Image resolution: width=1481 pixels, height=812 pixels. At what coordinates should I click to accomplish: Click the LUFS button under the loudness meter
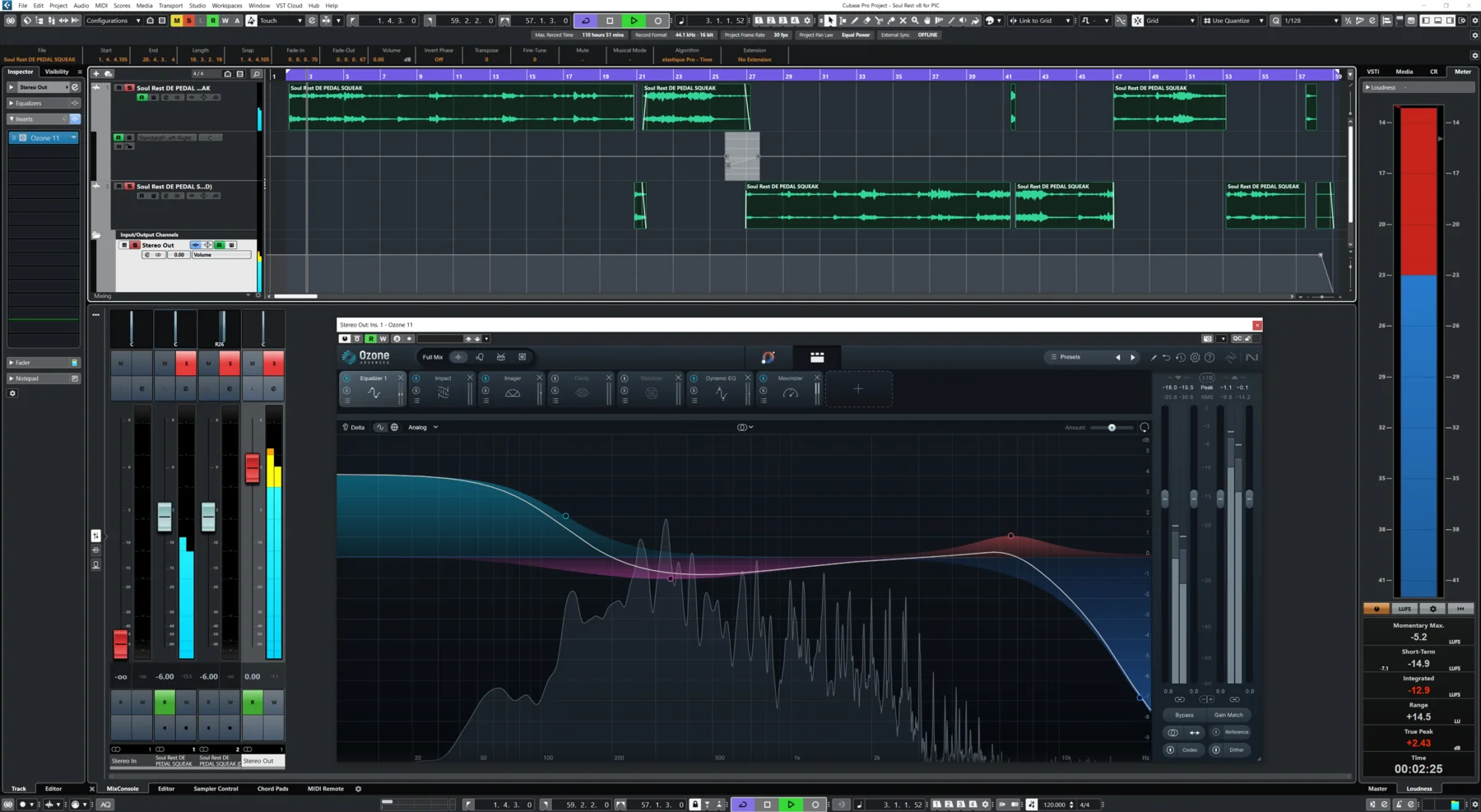pyautogui.click(x=1404, y=609)
